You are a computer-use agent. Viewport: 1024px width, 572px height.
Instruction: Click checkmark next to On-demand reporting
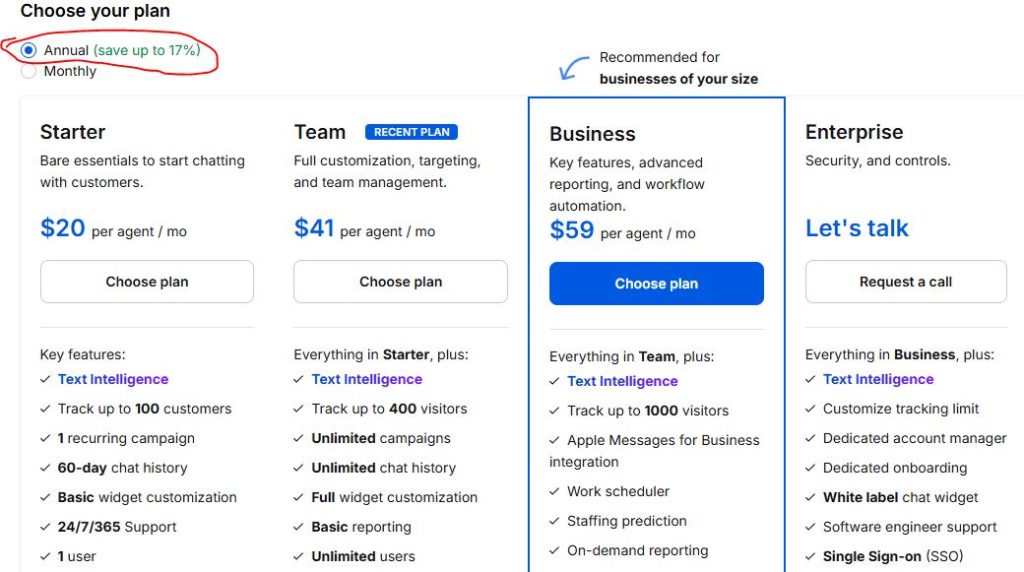[554, 550]
